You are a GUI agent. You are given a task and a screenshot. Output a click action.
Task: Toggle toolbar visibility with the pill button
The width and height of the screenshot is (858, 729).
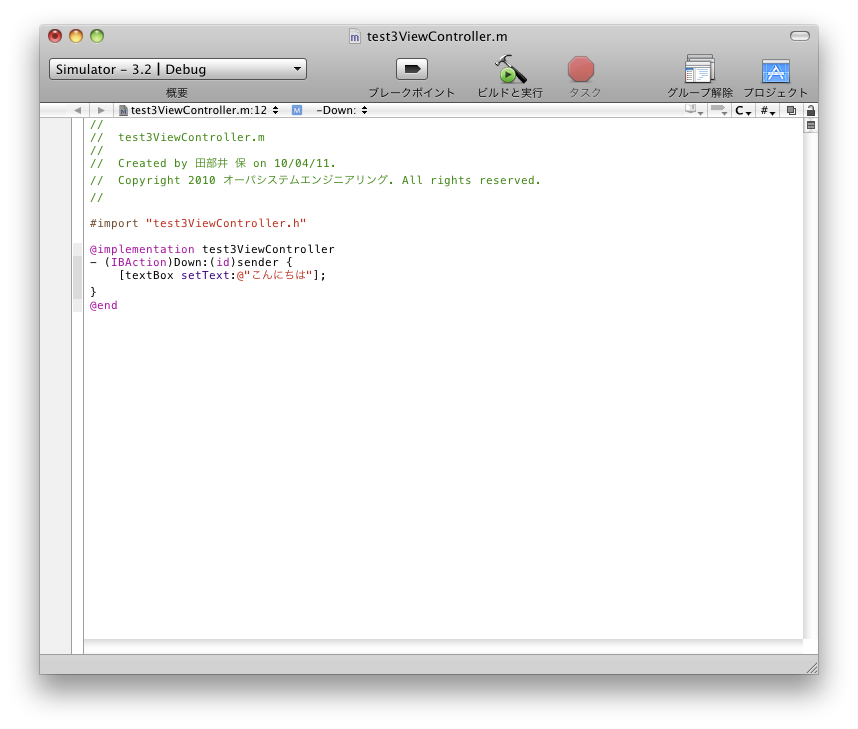799,36
